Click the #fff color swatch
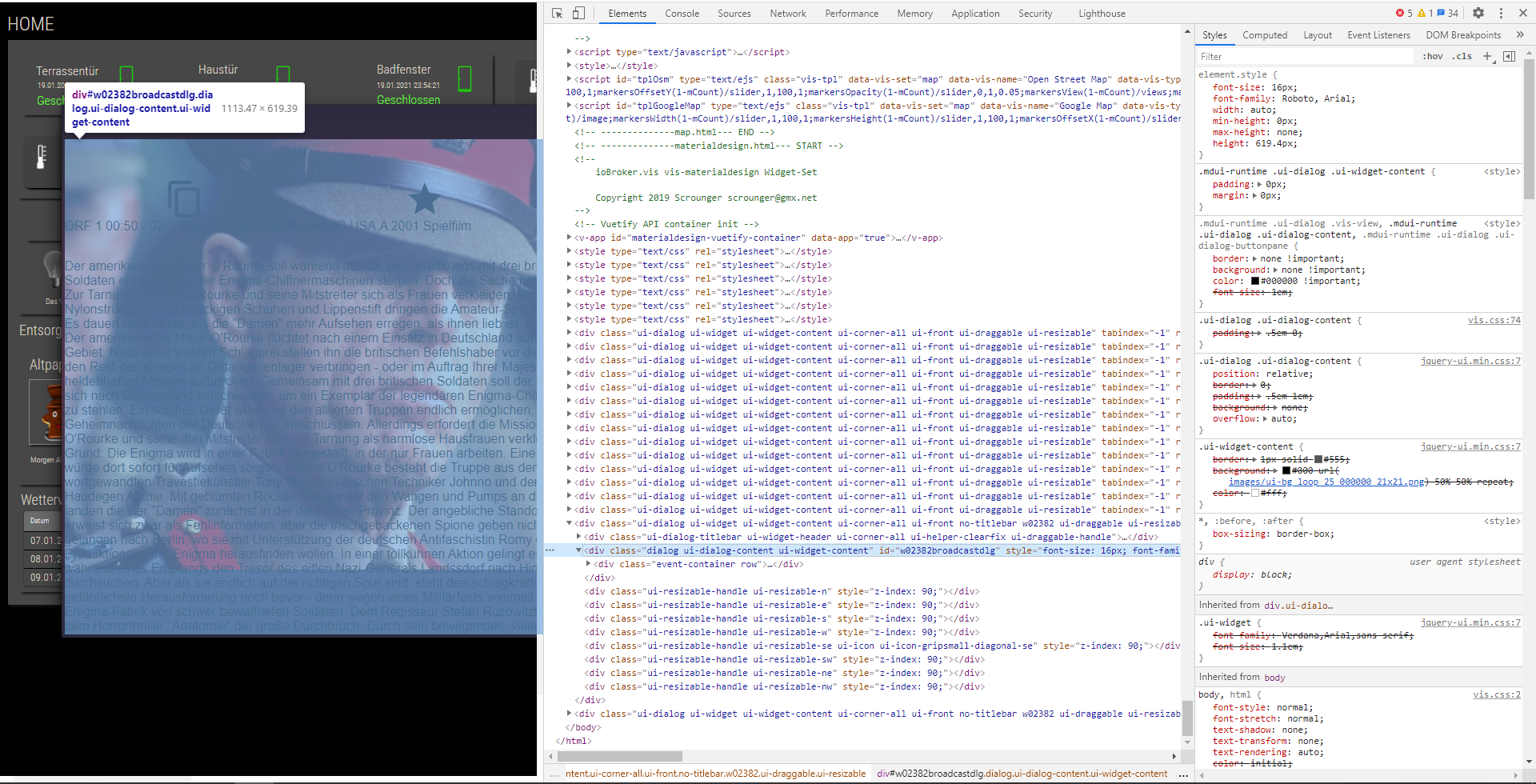Viewport: 1536px width, 784px height. pos(1255,493)
